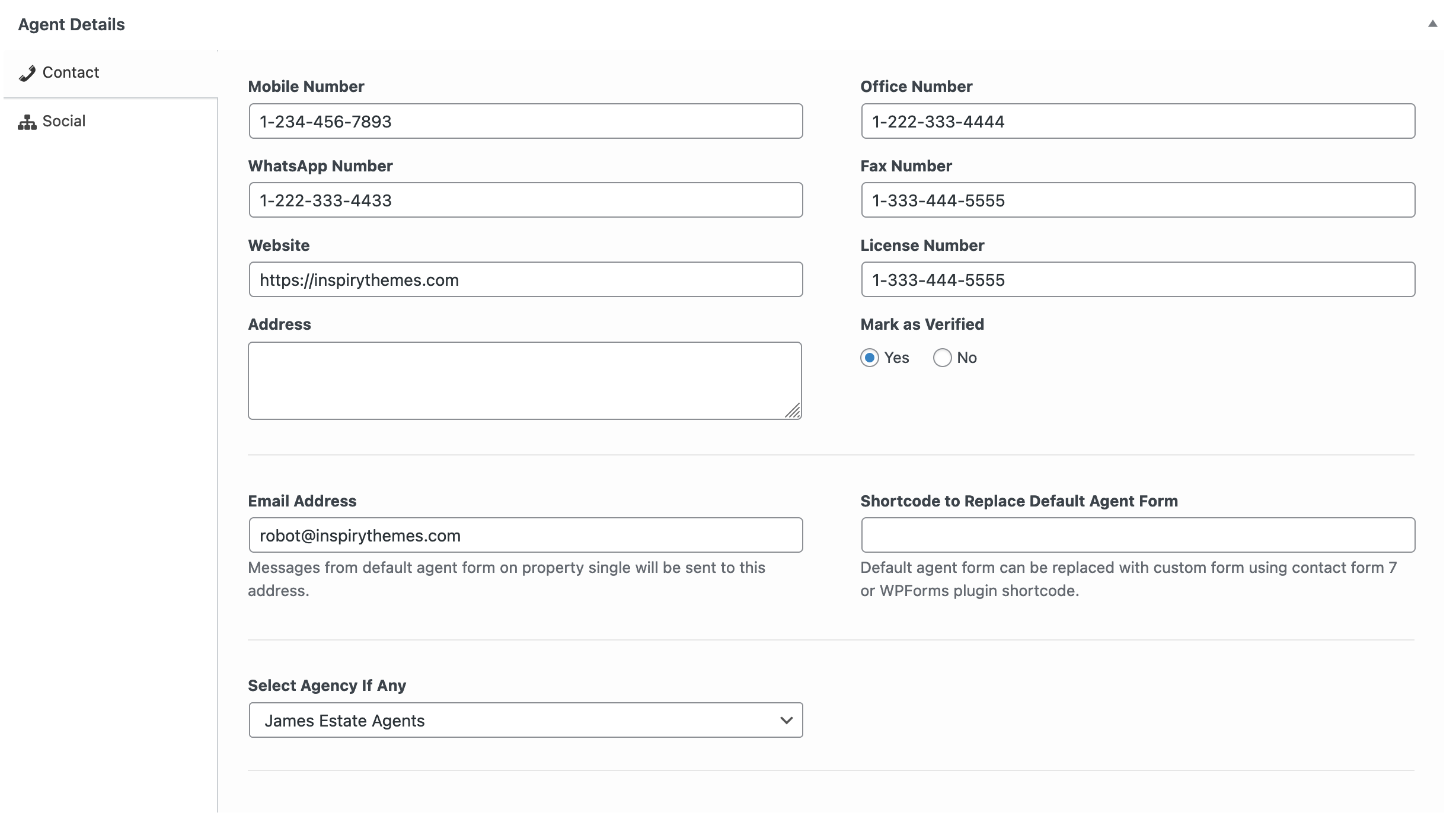Click the Select Agency If Any label
This screenshot has height=822, width=1456.
pos(327,686)
